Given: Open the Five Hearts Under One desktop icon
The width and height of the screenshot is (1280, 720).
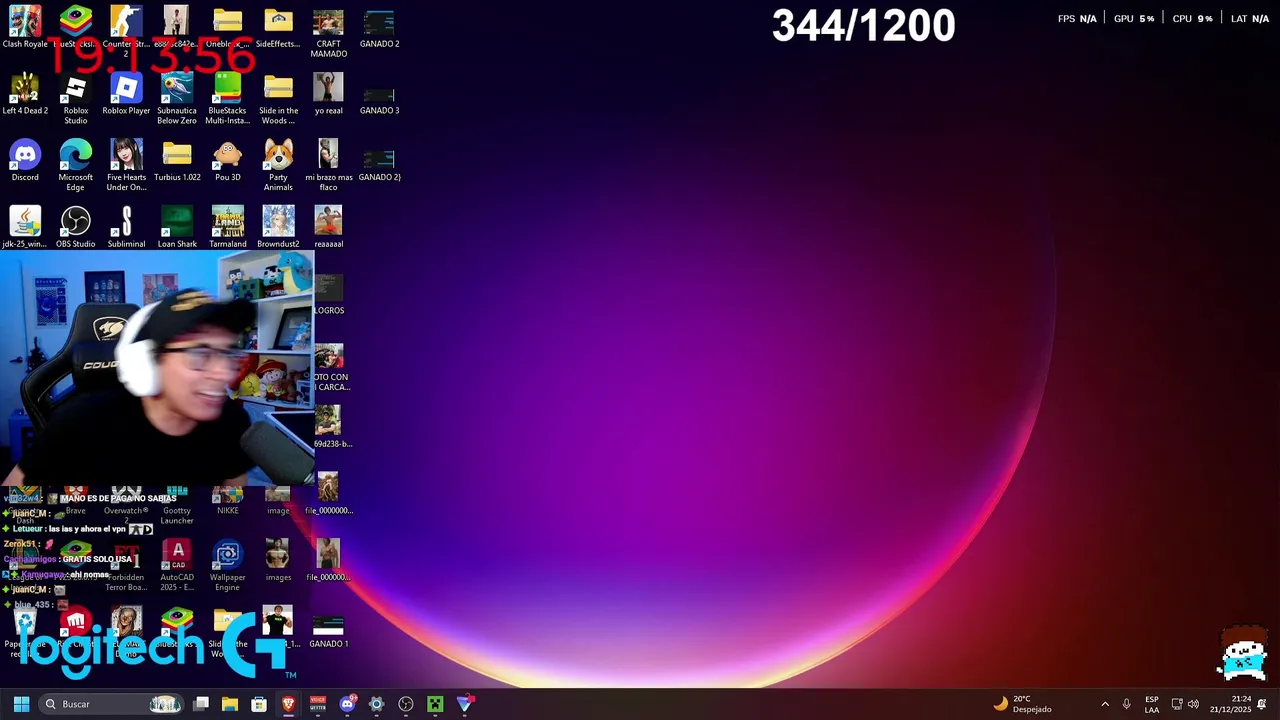Looking at the screenshot, I should [126, 166].
